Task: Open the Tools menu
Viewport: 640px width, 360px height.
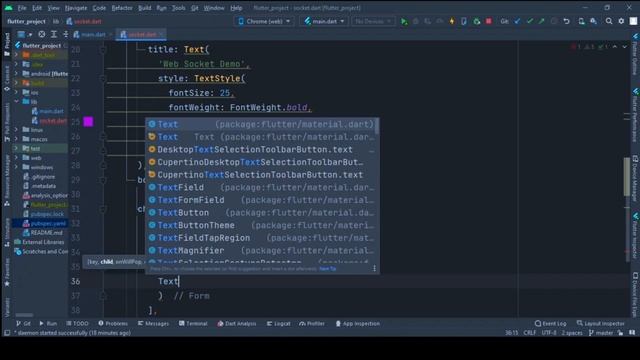Action: pyautogui.click(x=178, y=8)
